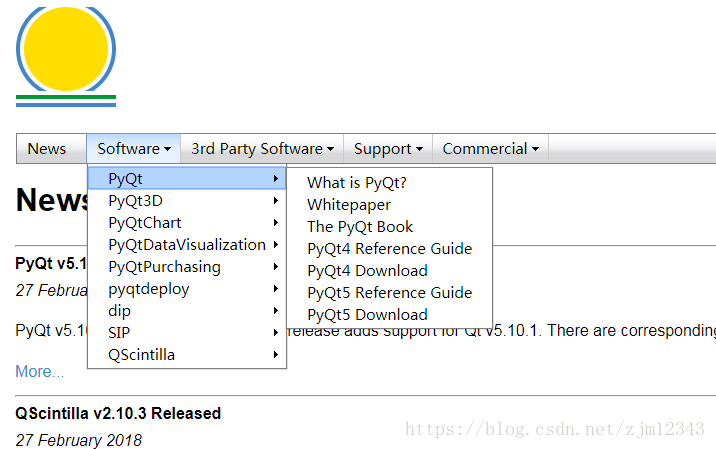The image size is (716, 449).
Task: Expand the PyQt3D submenu arrow
Action: [x=276, y=201]
